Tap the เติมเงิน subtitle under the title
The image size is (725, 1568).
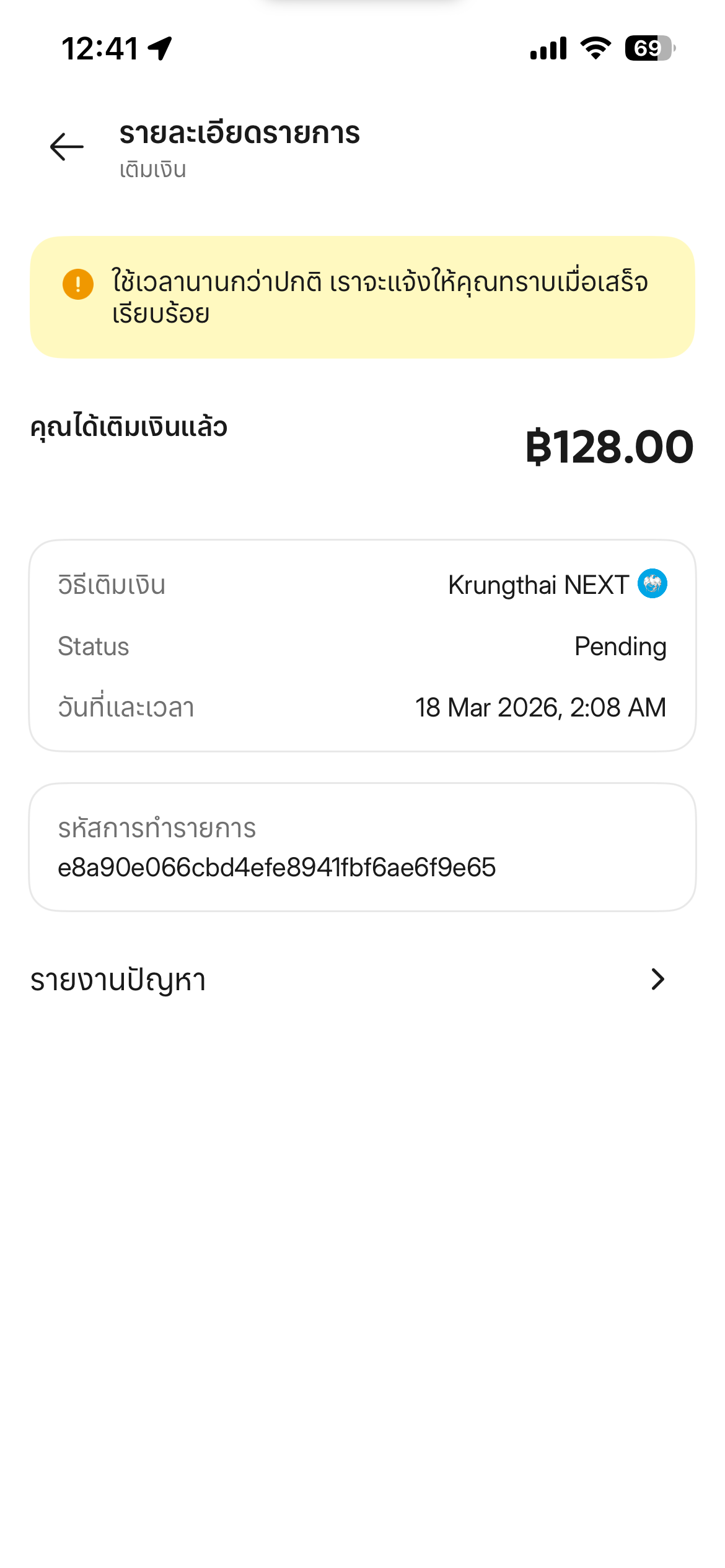tap(153, 170)
